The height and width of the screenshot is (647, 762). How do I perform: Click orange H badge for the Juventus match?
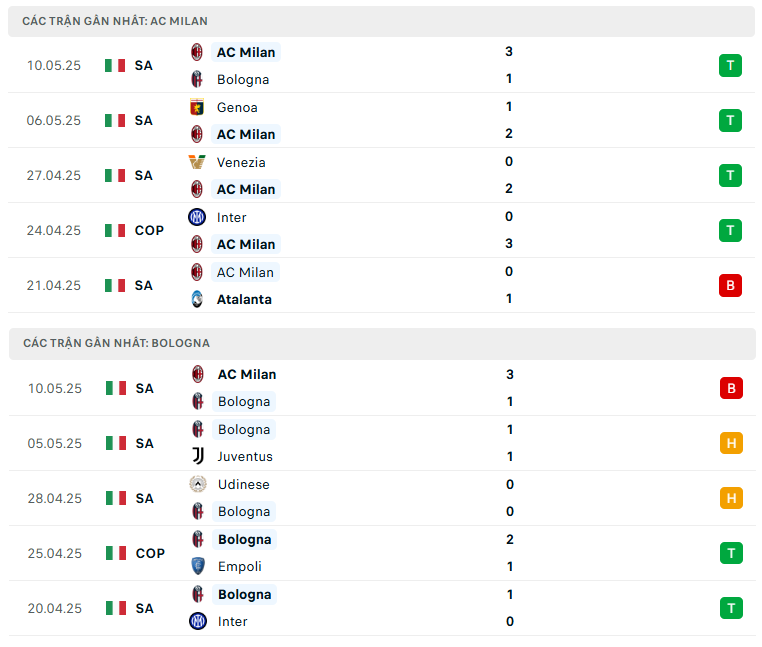point(730,443)
